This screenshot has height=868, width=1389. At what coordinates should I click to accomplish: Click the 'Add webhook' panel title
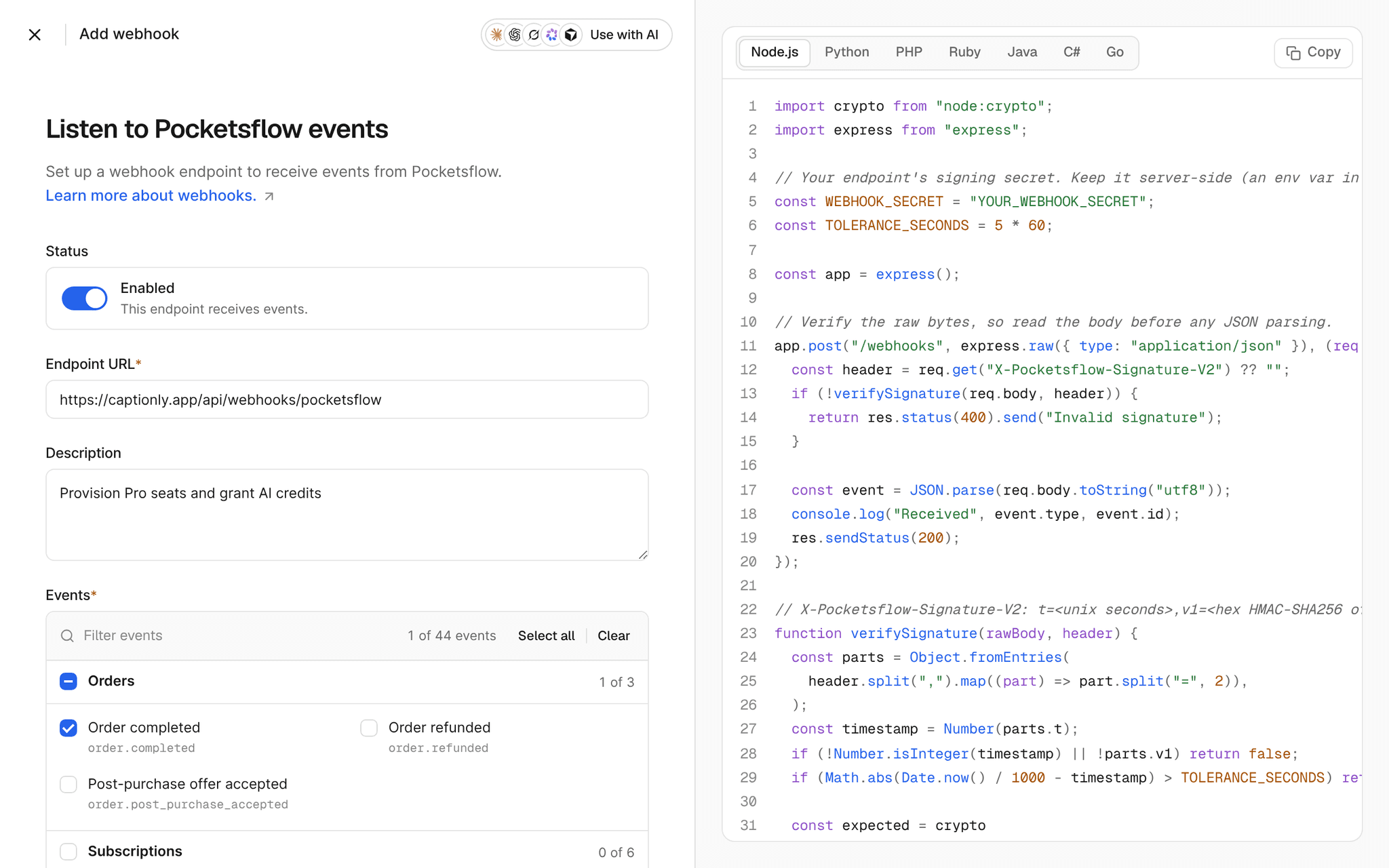[x=129, y=34]
